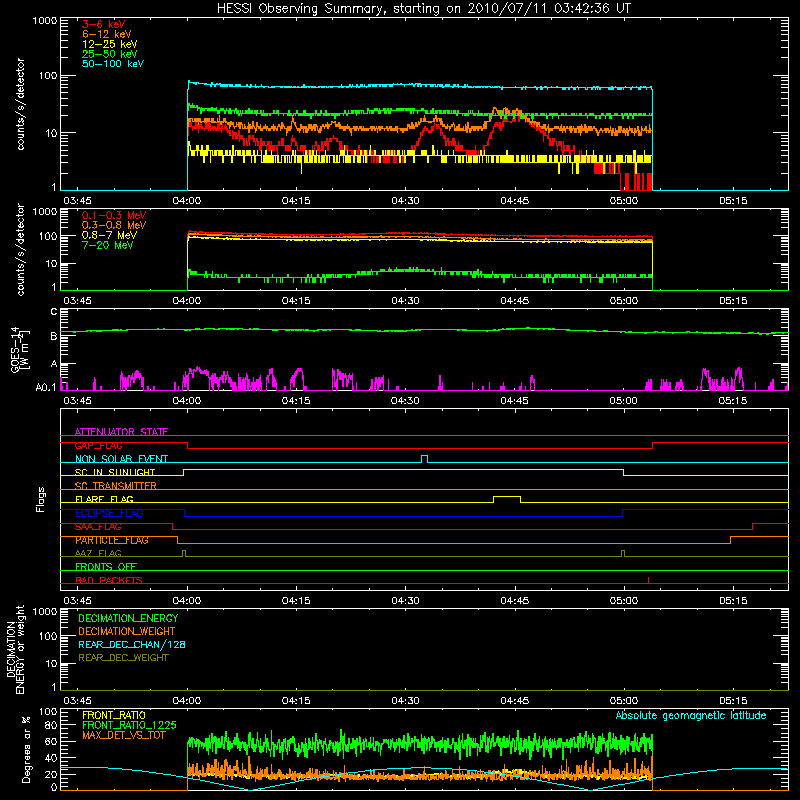Click the AAZ_FLAG pulse near 05:00
Image resolution: width=800 pixels, height=800 pixels.
[x=623, y=553]
